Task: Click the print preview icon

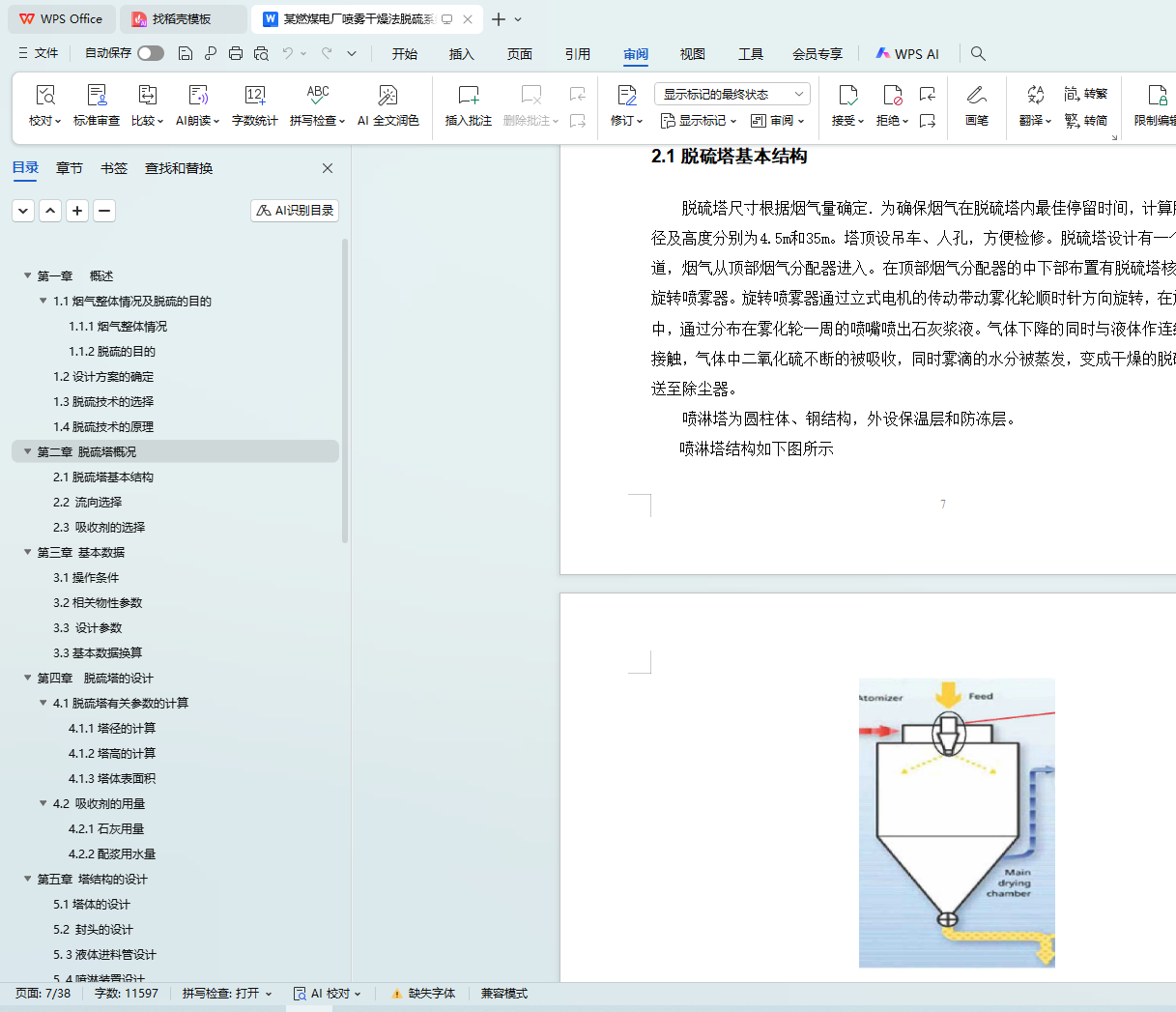Action: [261, 53]
